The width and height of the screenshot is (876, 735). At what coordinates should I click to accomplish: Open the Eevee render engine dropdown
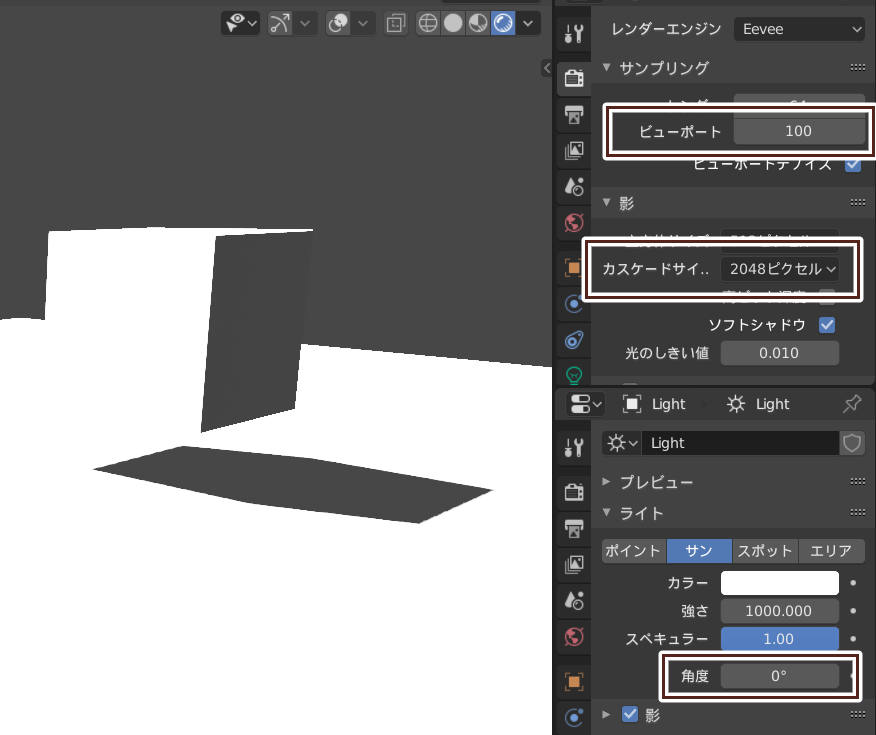(x=799, y=29)
